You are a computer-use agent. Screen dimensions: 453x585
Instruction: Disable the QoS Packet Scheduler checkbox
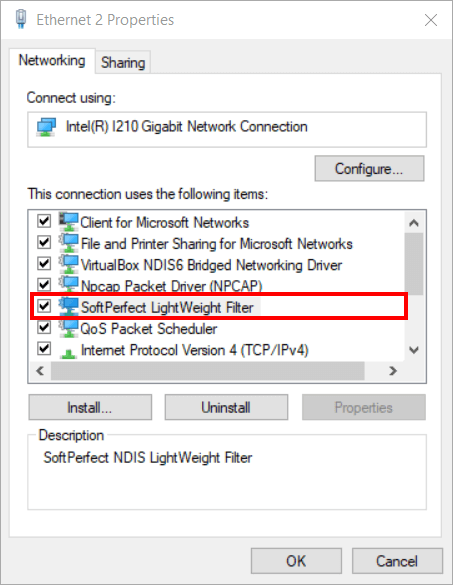click(x=44, y=327)
